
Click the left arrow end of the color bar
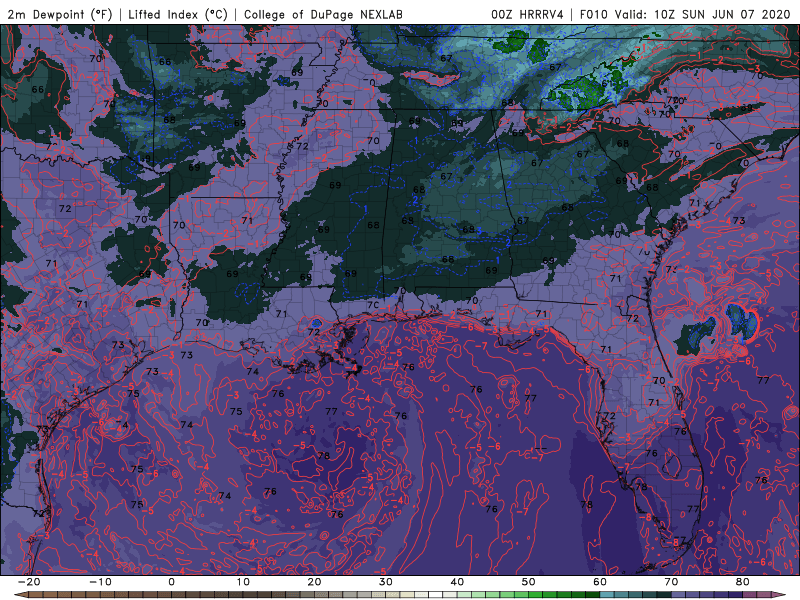pyautogui.click(x=20, y=595)
